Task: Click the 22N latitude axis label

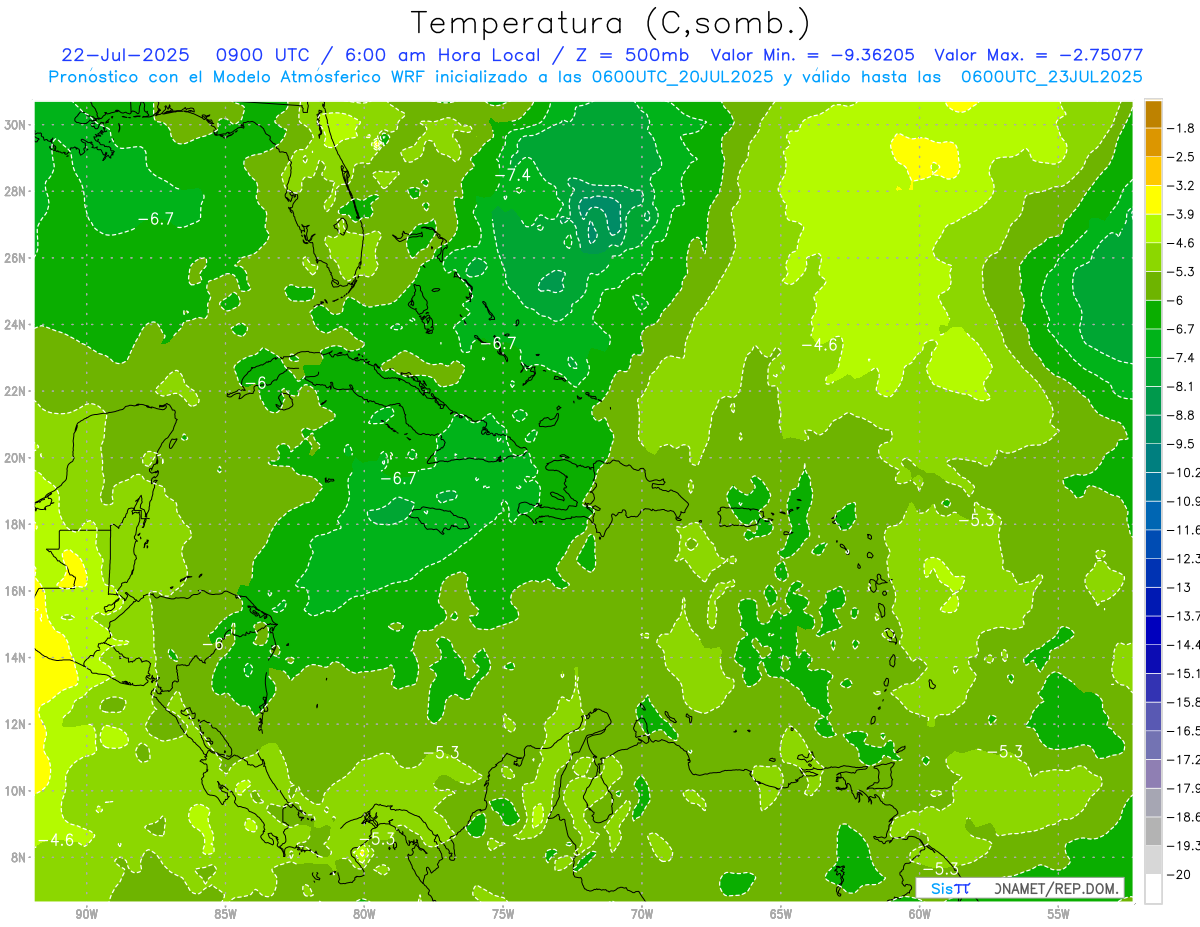Action: tap(17, 391)
